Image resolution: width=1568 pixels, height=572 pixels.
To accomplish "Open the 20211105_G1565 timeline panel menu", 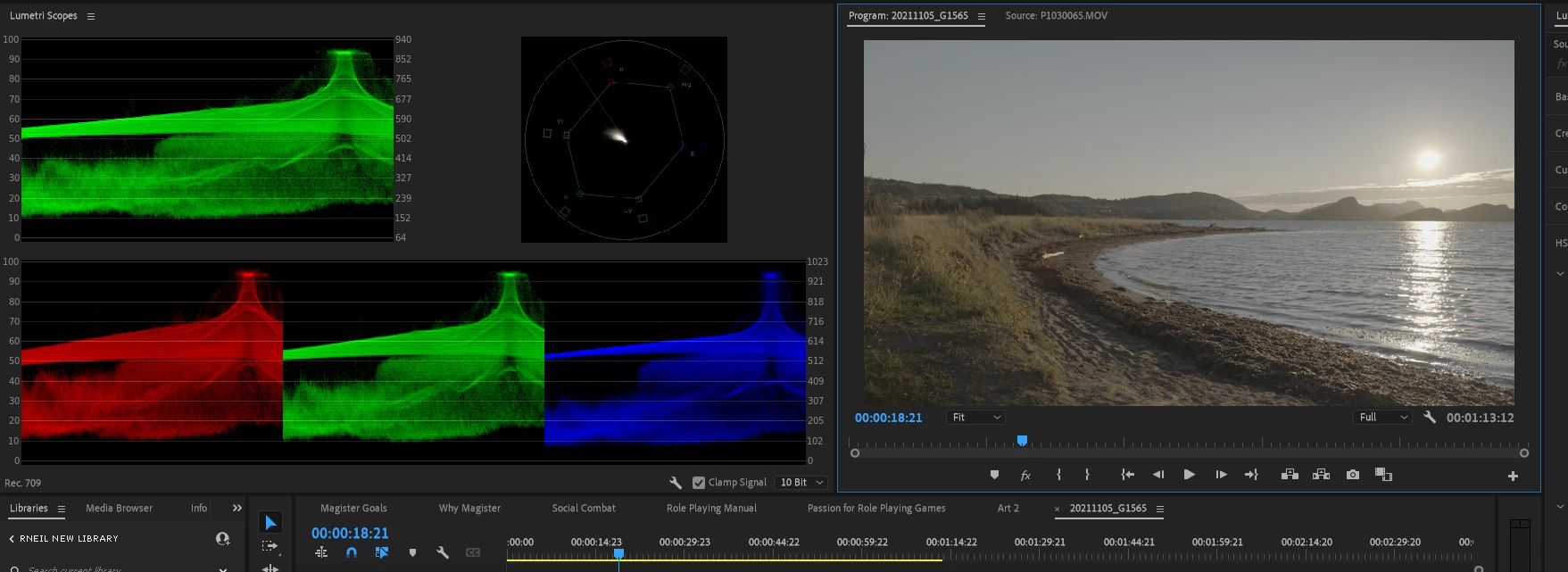I will [x=1160, y=510].
